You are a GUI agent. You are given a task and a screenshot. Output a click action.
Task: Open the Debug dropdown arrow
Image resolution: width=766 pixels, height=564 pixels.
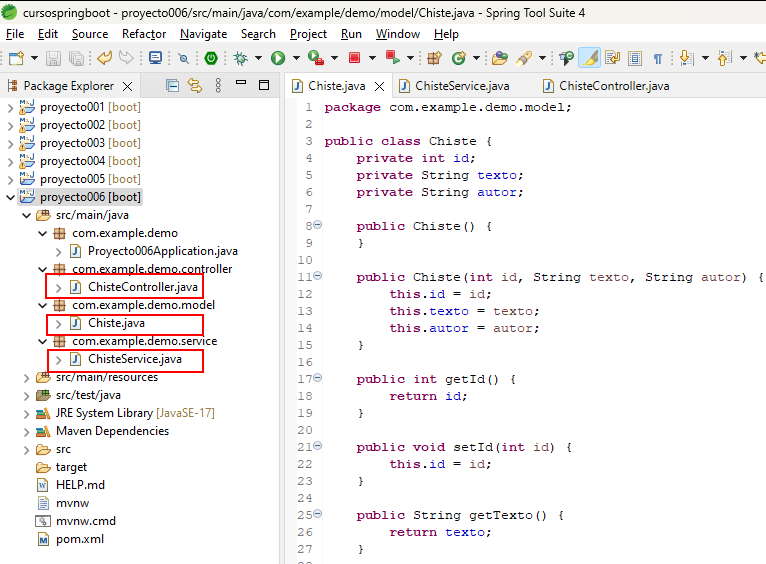click(x=258, y=58)
